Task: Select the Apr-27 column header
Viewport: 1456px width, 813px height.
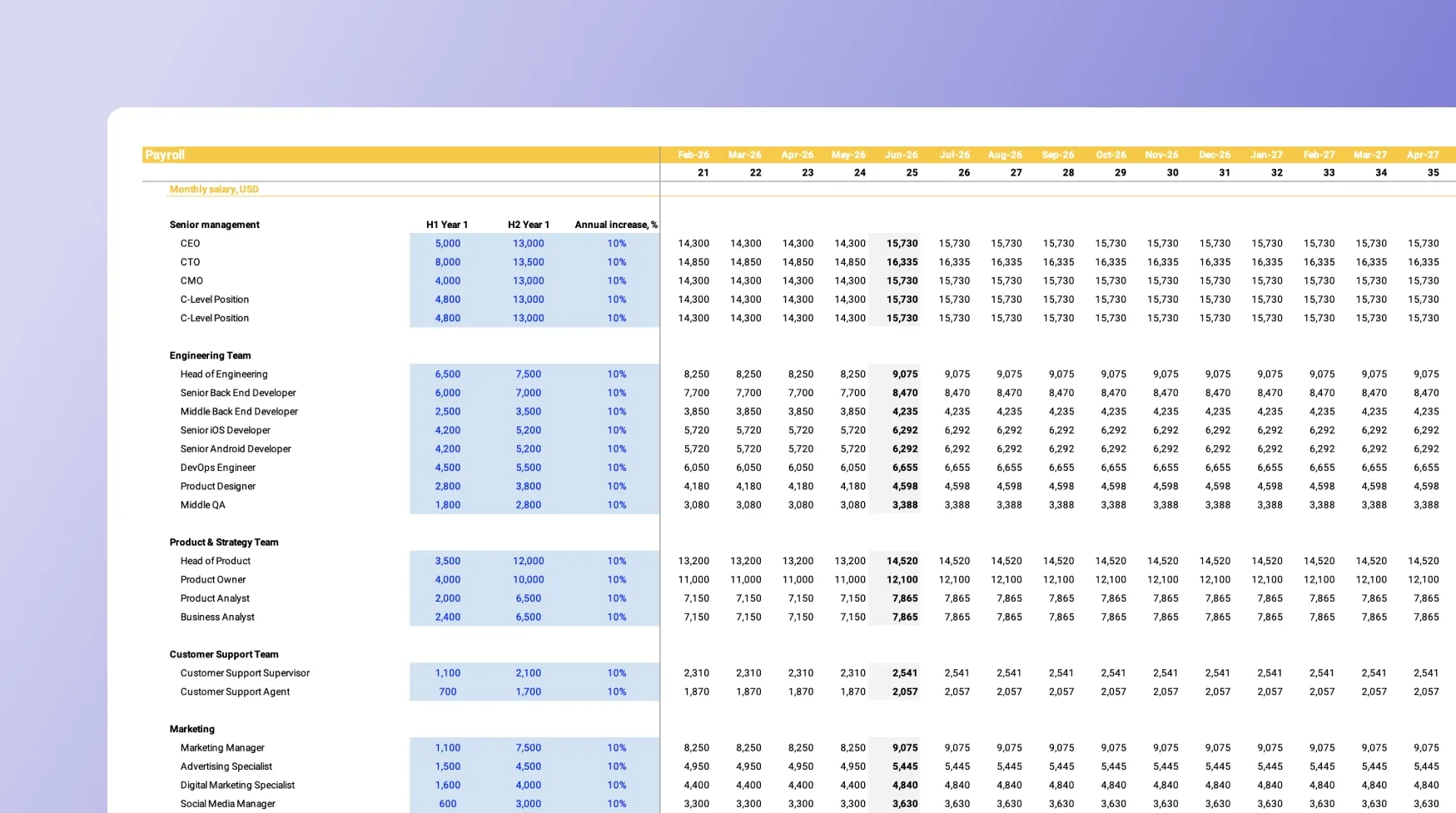Action: [1423, 155]
